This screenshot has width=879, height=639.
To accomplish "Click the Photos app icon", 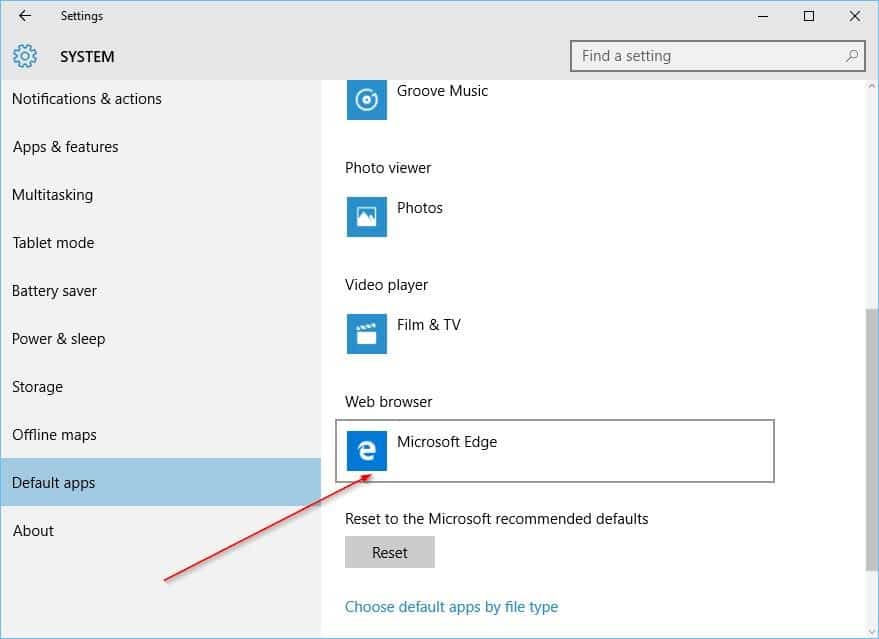I will (x=367, y=217).
